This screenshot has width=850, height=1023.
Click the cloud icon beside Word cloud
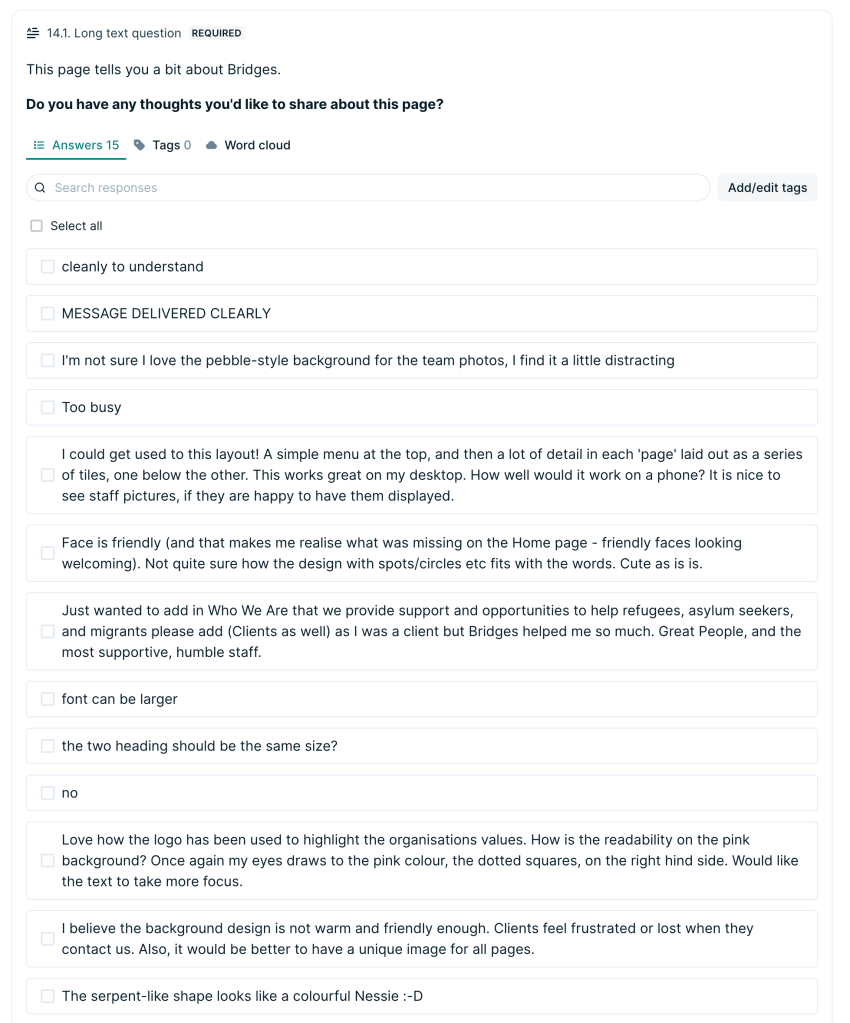(x=210, y=145)
